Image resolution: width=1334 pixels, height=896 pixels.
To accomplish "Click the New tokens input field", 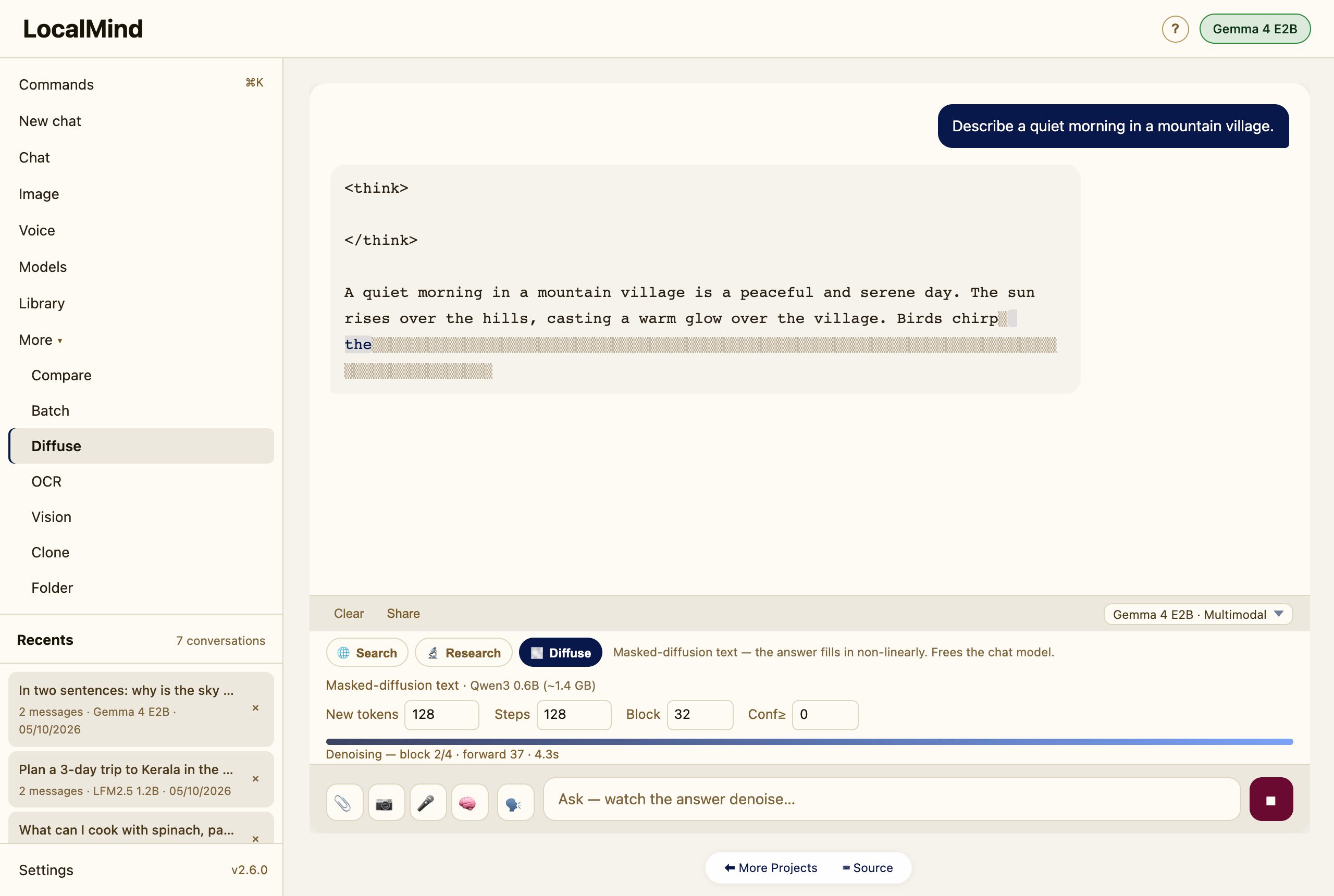I will pyautogui.click(x=442, y=715).
